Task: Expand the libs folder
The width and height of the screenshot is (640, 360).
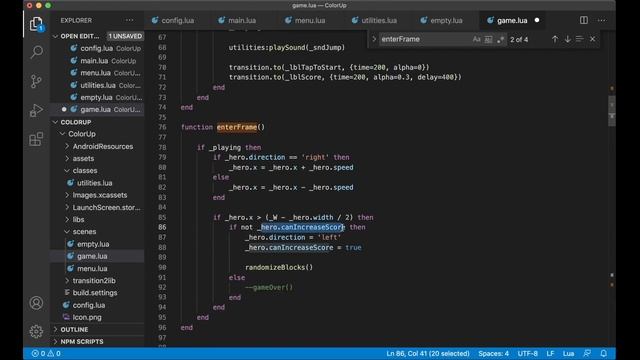Action: 67,220
